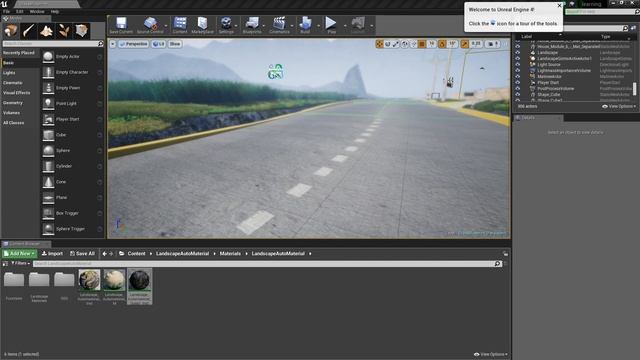Select the scale gizmo tool in viewport

(x=396, y=44)
